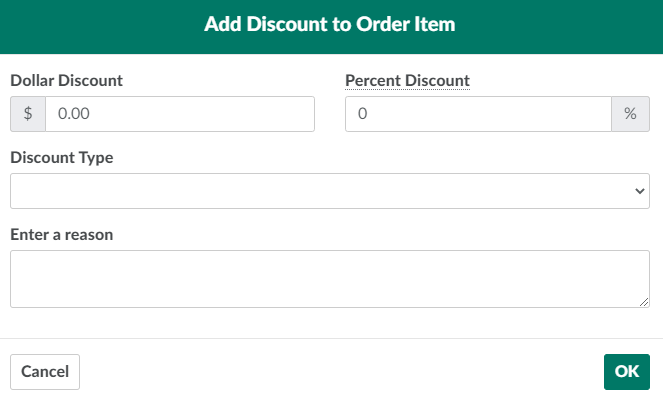Open the Discount Type select box
The height and width of the screenshot is (402, 663).
pos(329,191)
